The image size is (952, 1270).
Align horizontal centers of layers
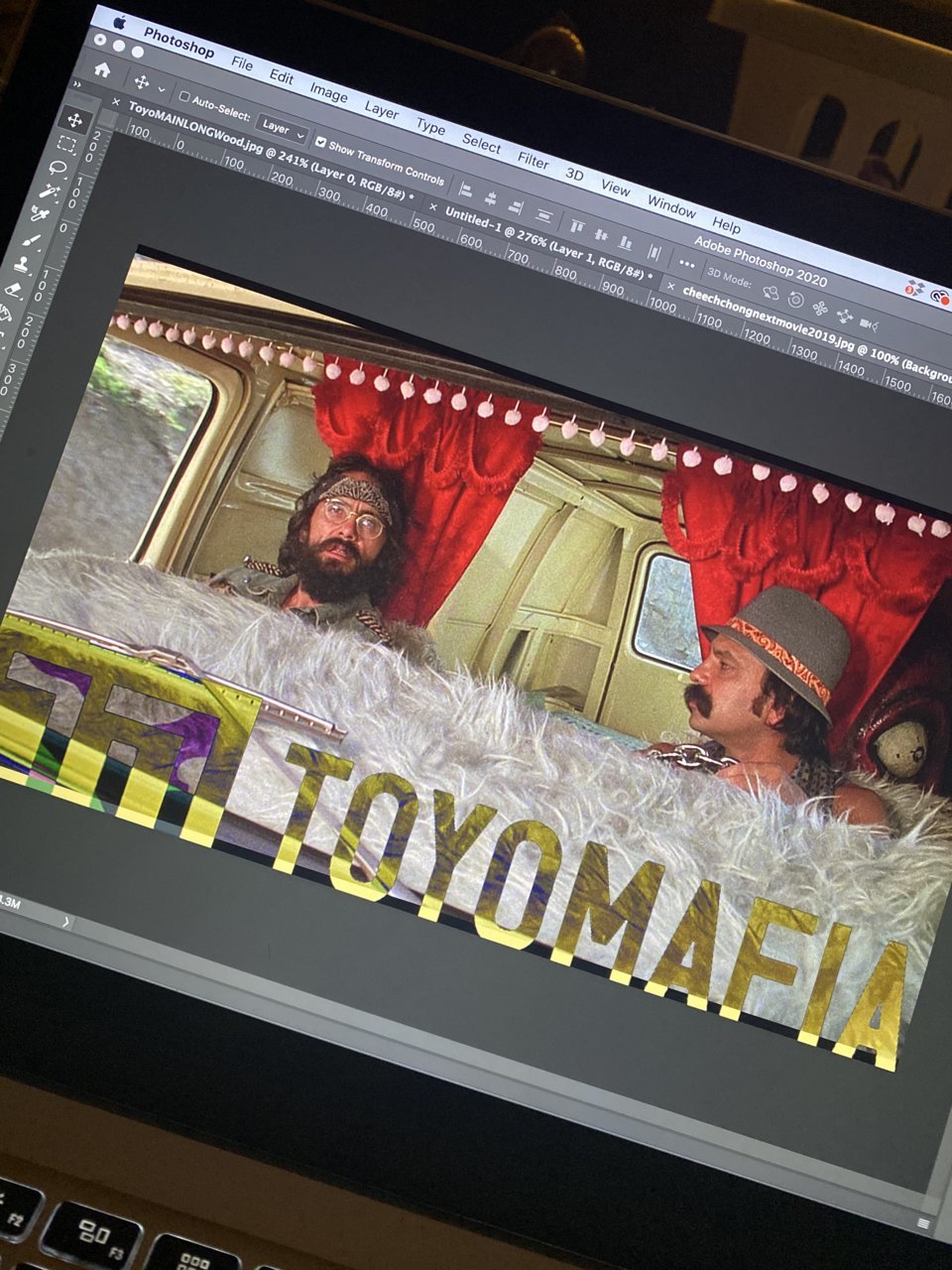490,197
